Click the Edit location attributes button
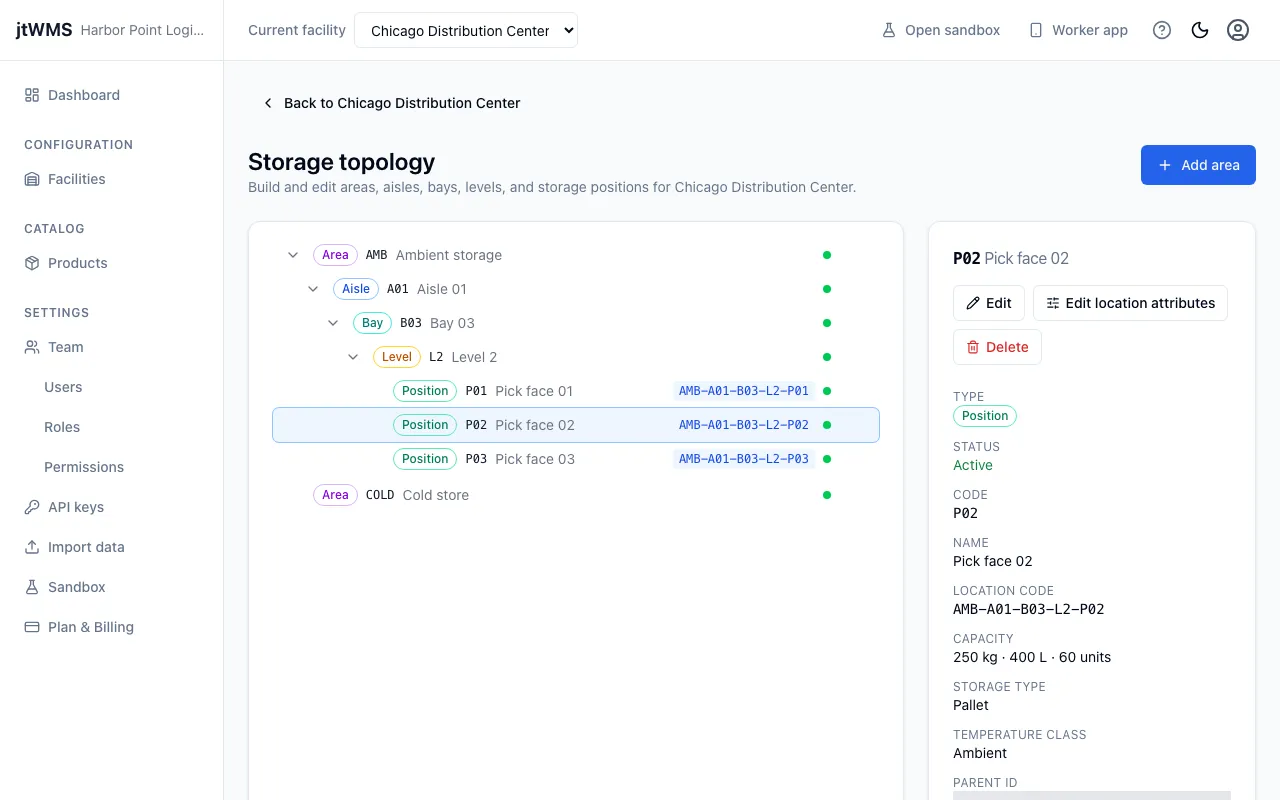 coord(1130,303)
